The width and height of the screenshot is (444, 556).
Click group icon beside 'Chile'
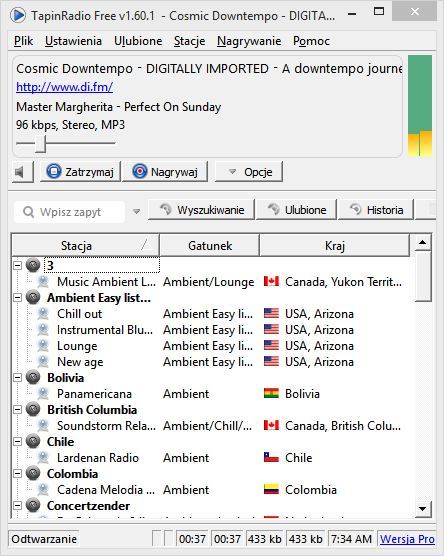pyautogui.click(x=33, y=441)
